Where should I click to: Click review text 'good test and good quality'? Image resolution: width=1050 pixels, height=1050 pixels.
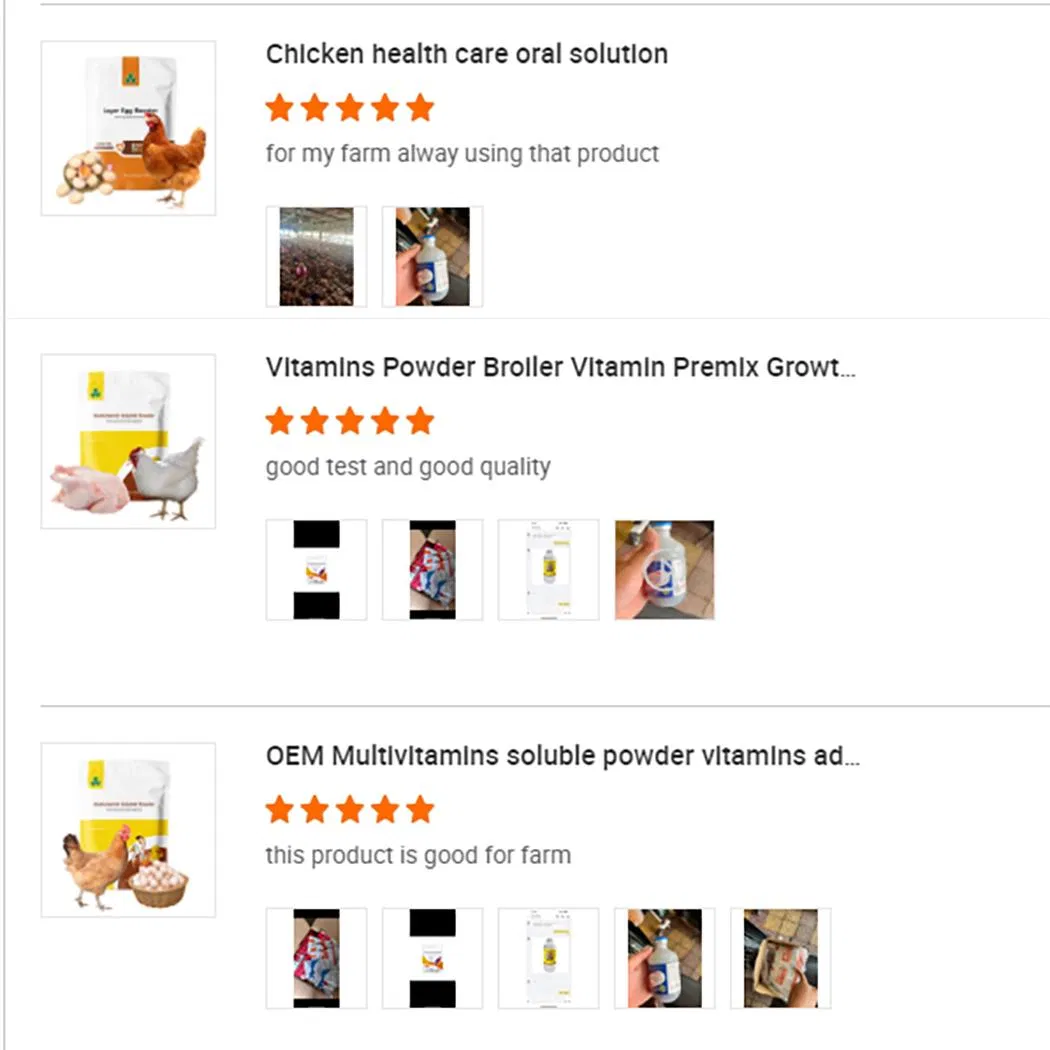tap(406, 466)
